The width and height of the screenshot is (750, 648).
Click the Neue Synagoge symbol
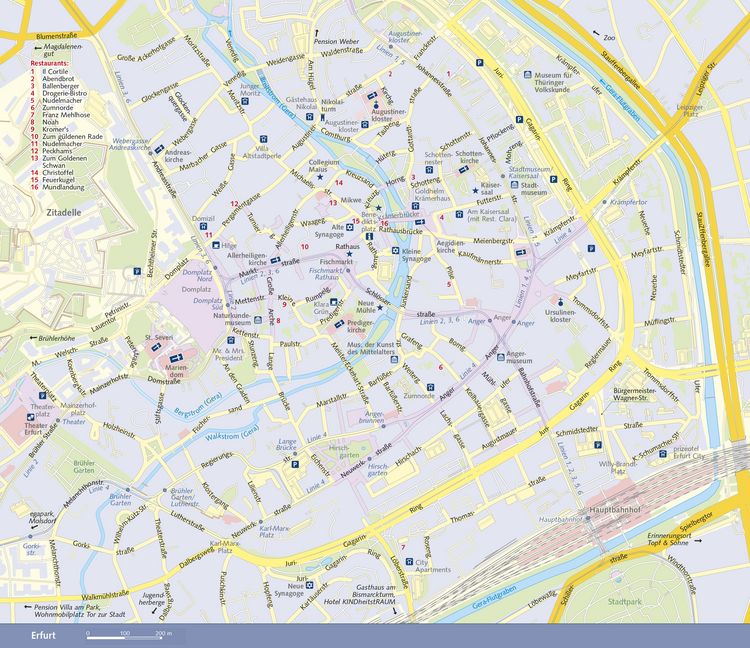(310, 585)
